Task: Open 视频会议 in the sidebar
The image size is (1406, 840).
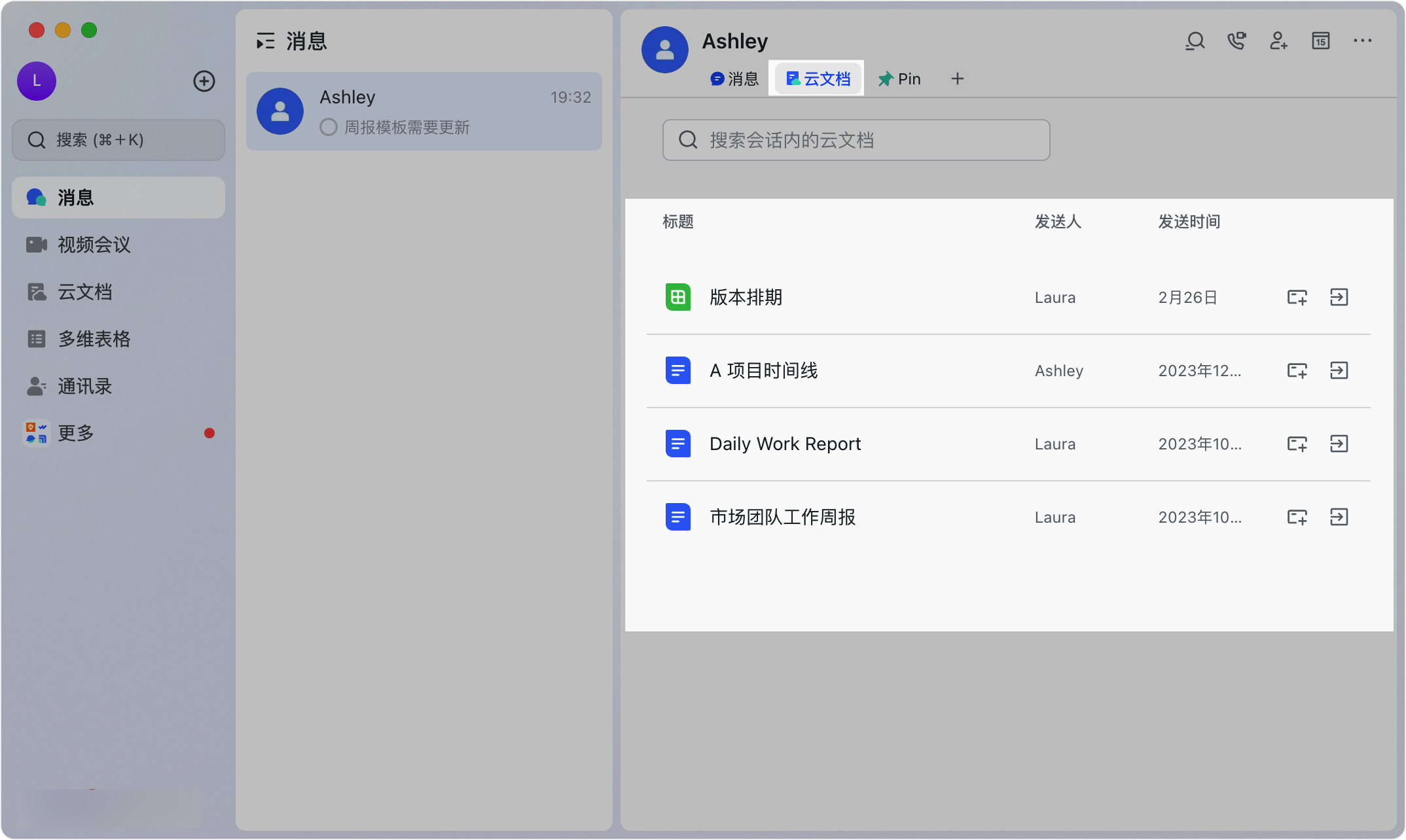Action: pos(118,245)
